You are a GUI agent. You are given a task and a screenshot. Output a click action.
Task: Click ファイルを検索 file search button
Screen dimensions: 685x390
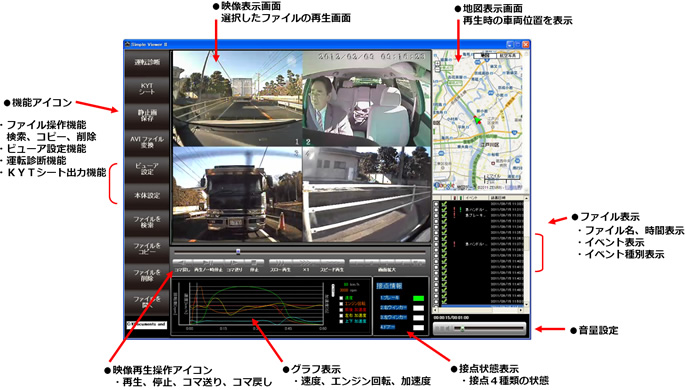147,222
